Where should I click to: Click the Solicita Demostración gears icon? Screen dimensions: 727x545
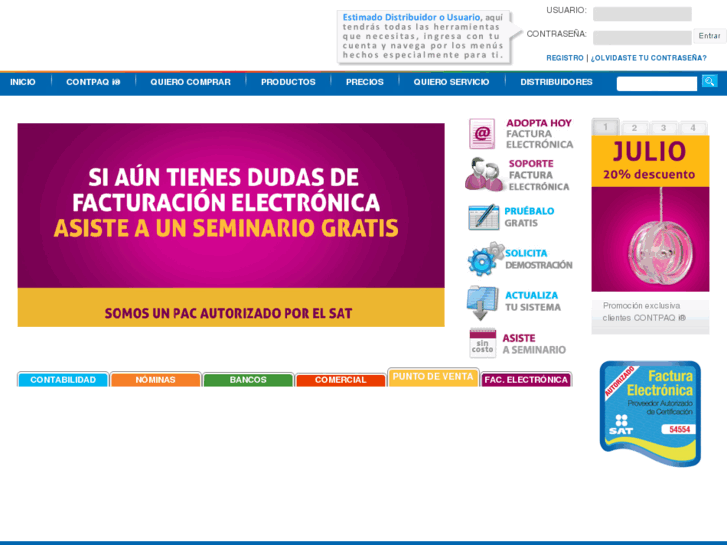[485, 258]
